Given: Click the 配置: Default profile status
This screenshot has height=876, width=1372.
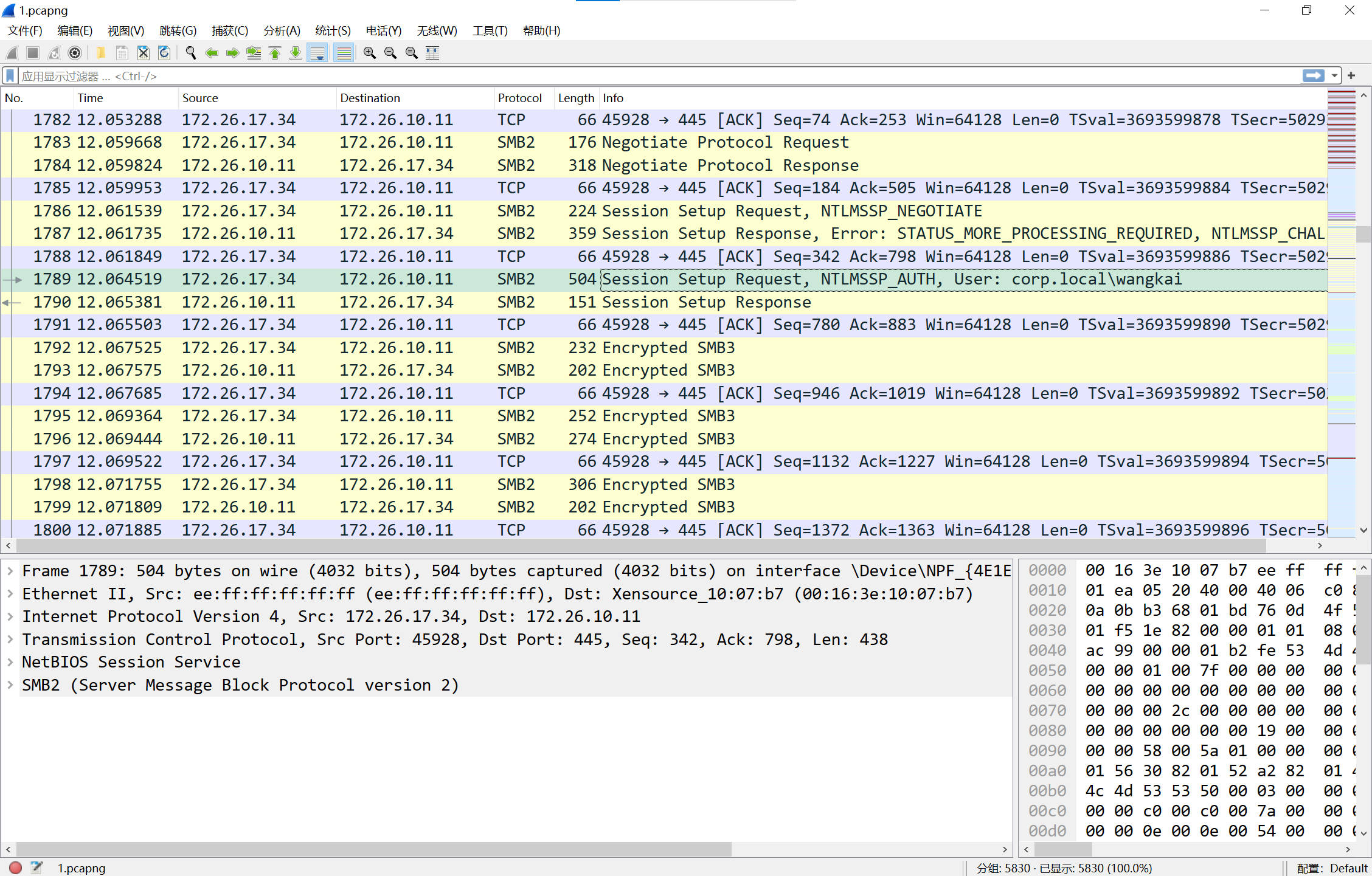Looking at the screenshot, I should (x=1332, y=868).
